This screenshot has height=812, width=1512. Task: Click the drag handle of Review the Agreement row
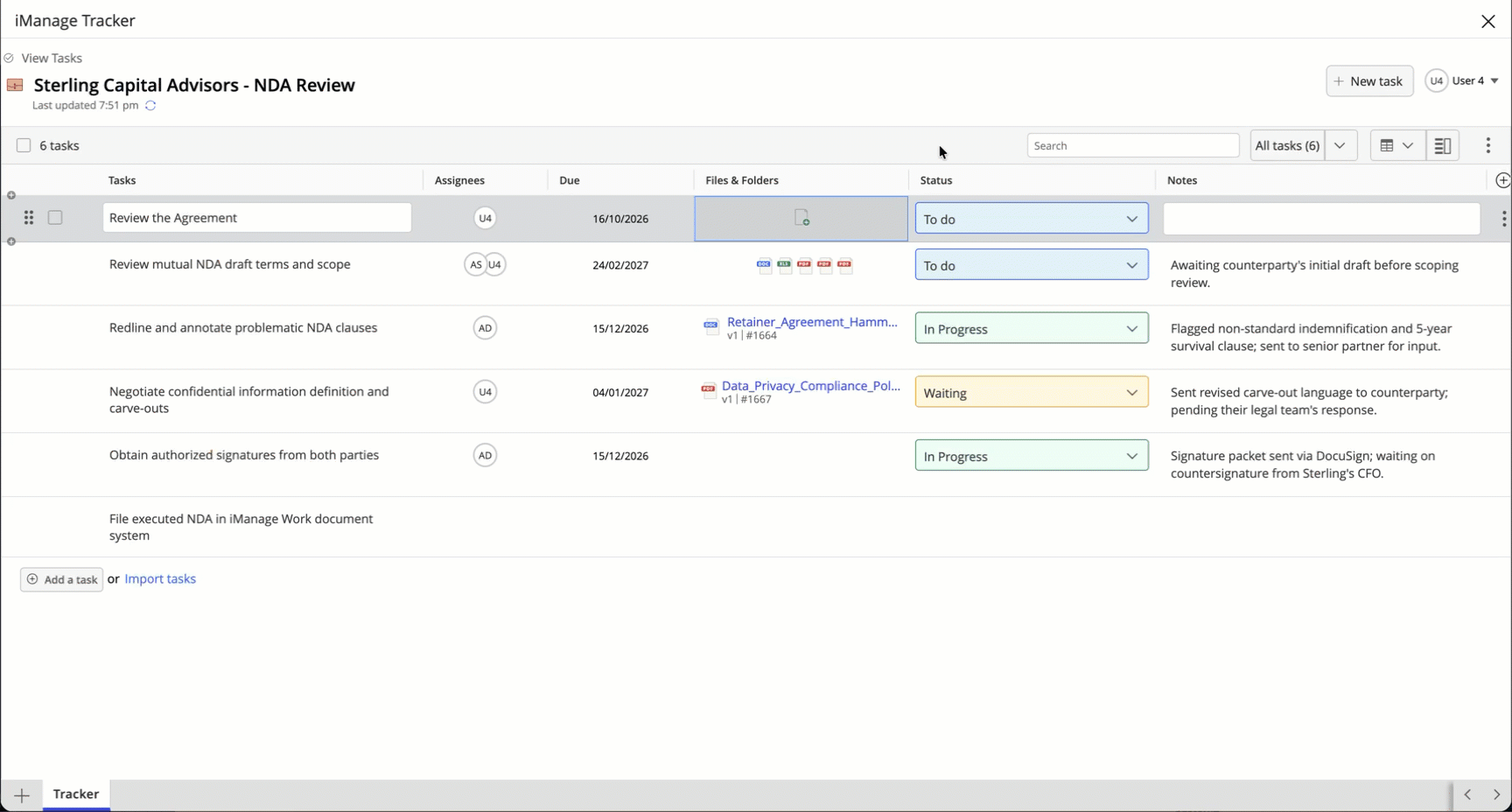pos(29,218)
